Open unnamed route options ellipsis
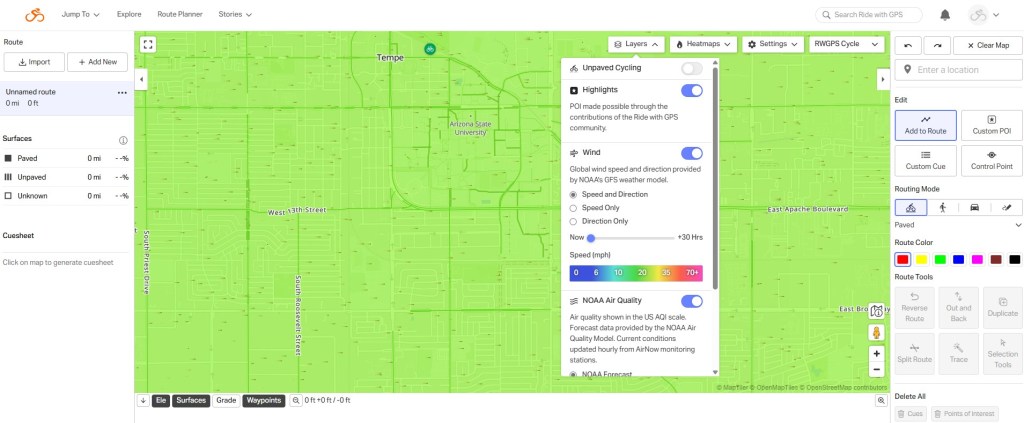 (122, 93)
